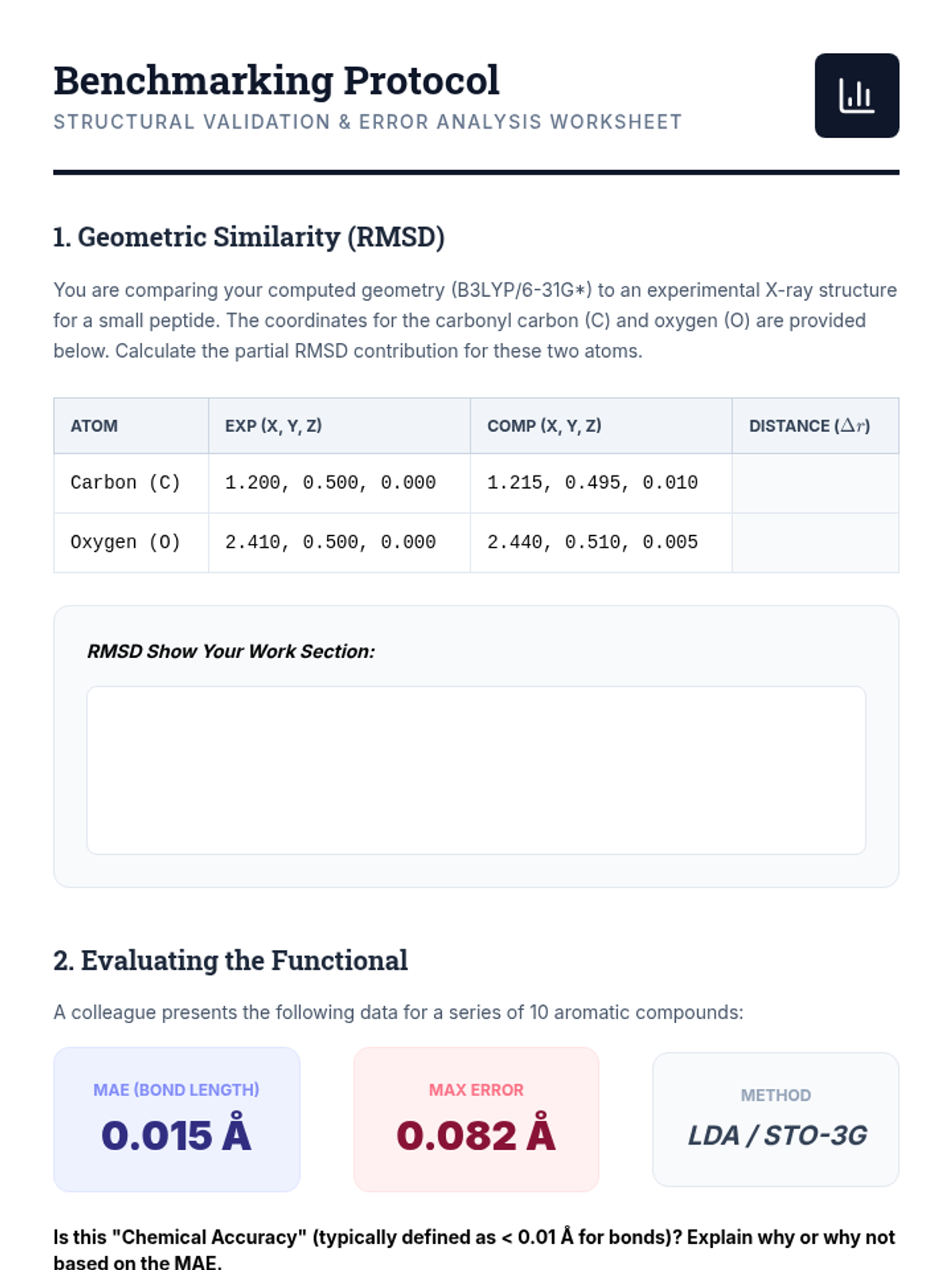Click the LDA / STO-3G method card
952x1270 pixels.
coord(775,1119)
